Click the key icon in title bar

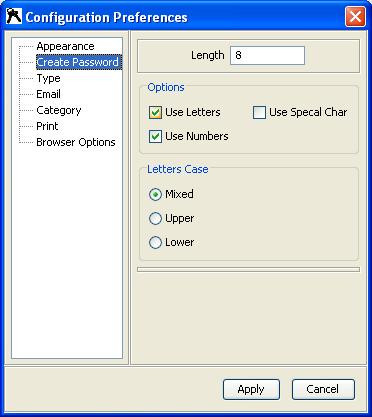[x=14, y=16]
